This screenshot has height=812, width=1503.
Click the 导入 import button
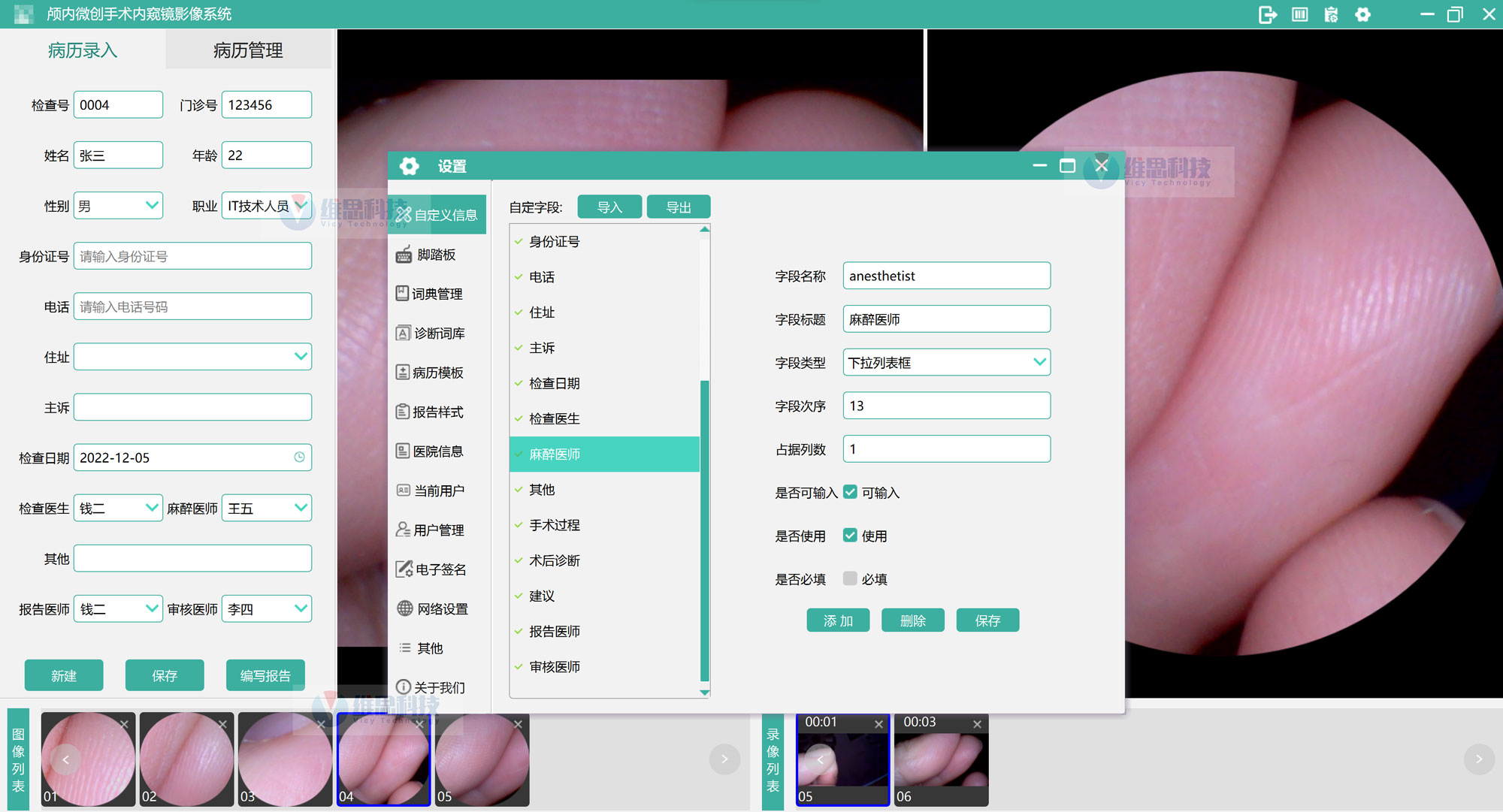(x=609, y=207)
